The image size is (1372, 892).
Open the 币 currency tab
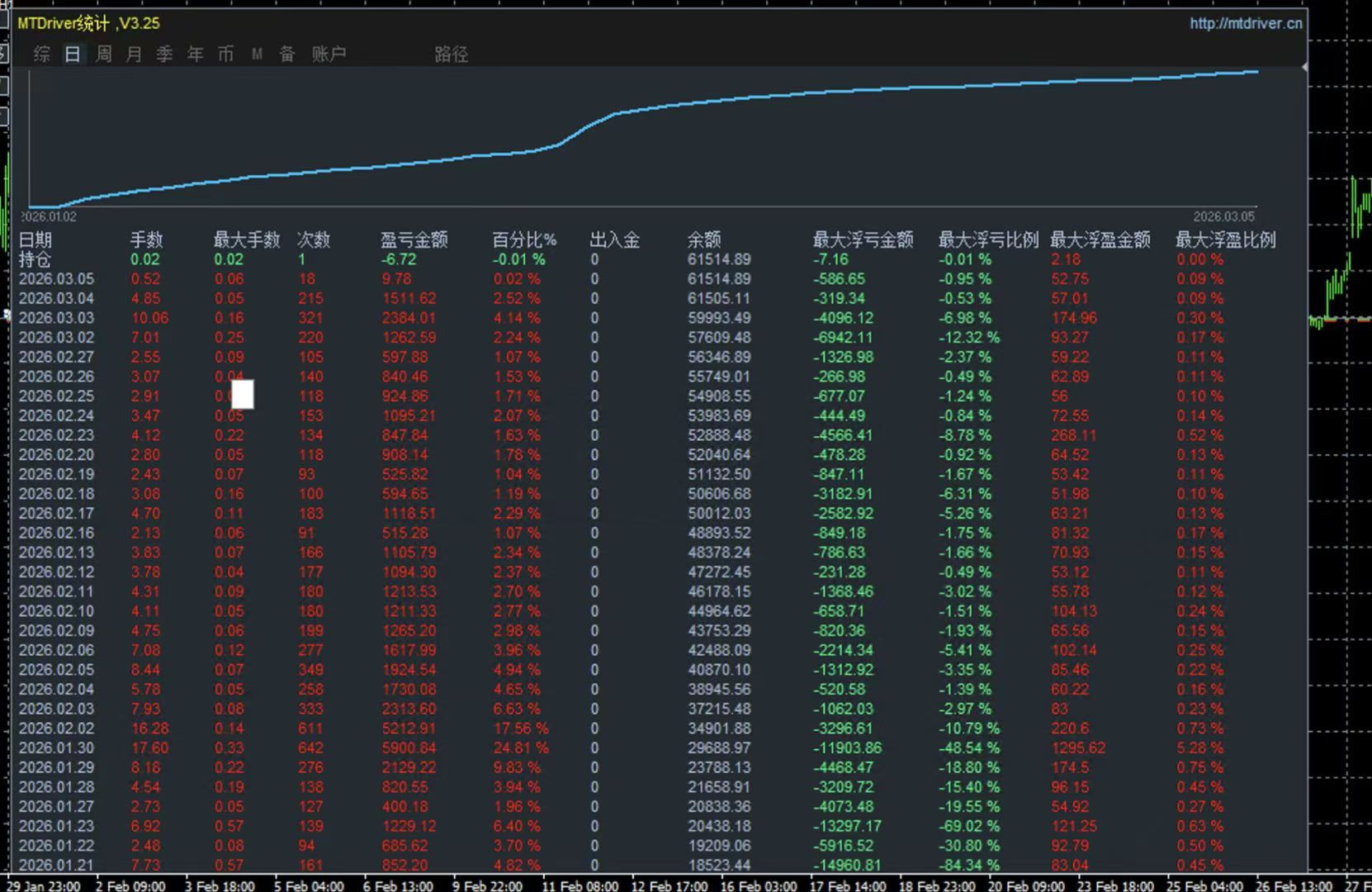coord(226,55)
